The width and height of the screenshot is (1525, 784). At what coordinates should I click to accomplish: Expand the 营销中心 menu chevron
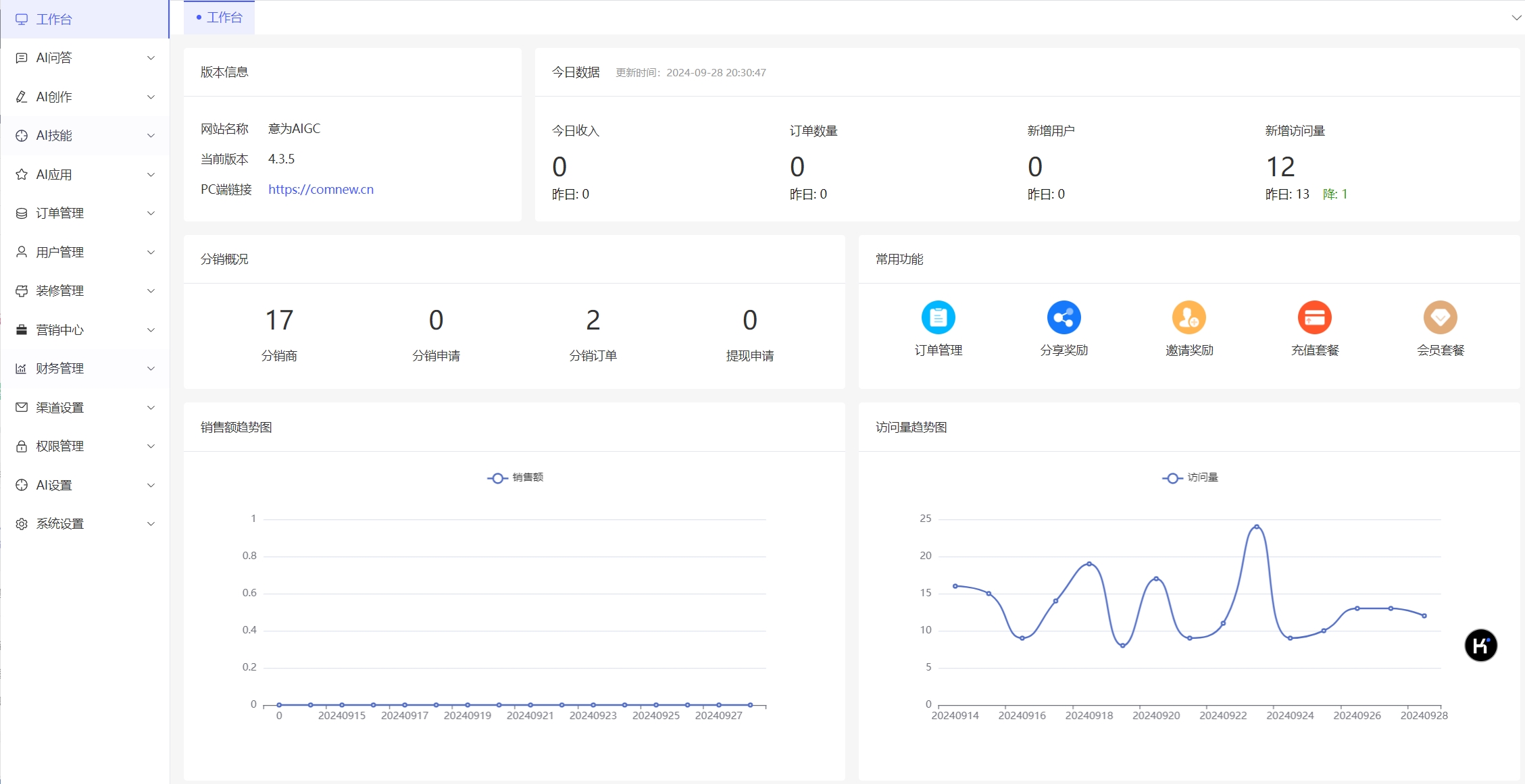tap(151, 330)
